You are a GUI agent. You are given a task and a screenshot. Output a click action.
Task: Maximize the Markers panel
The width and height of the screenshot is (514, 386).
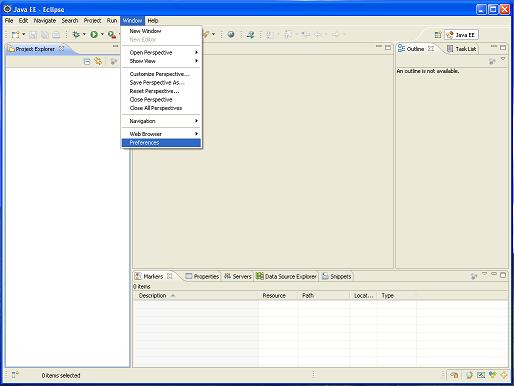click(503, 275)
